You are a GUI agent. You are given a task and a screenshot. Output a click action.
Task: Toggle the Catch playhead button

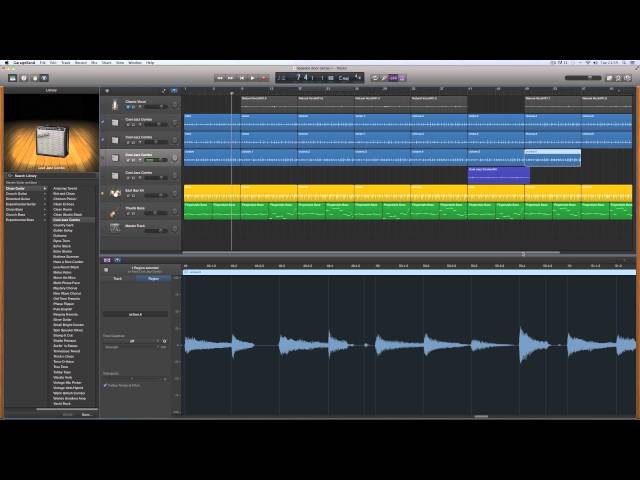(x=174, y=91)
